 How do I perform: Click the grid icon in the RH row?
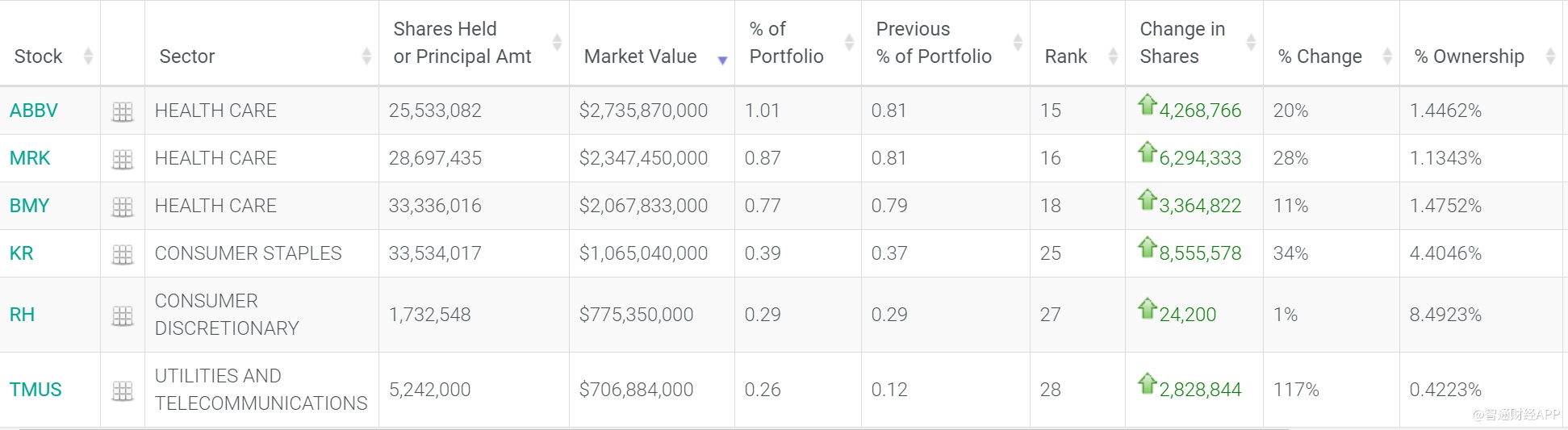click(123, 316)
